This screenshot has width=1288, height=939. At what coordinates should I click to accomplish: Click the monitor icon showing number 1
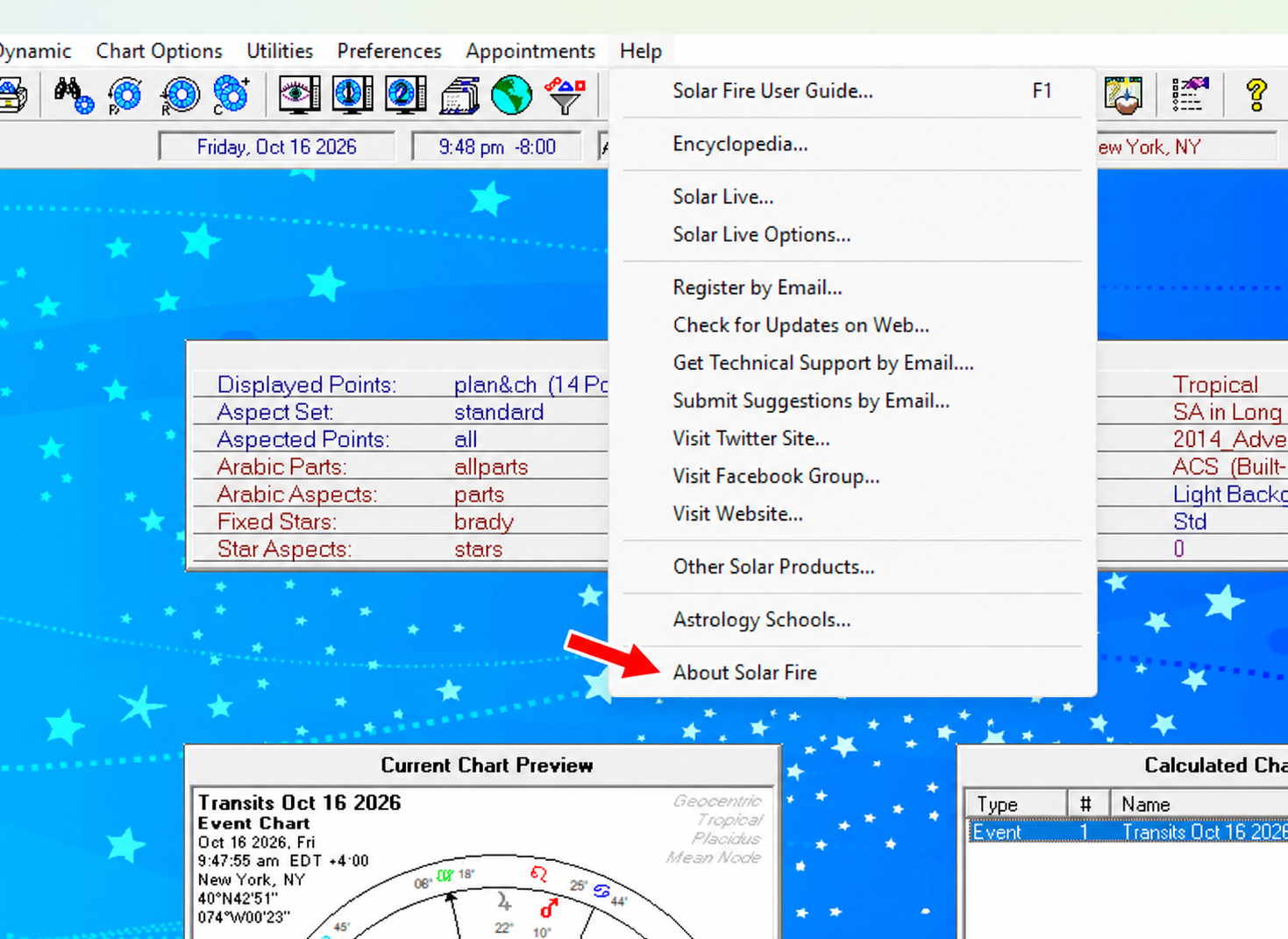tap(352, 95)
